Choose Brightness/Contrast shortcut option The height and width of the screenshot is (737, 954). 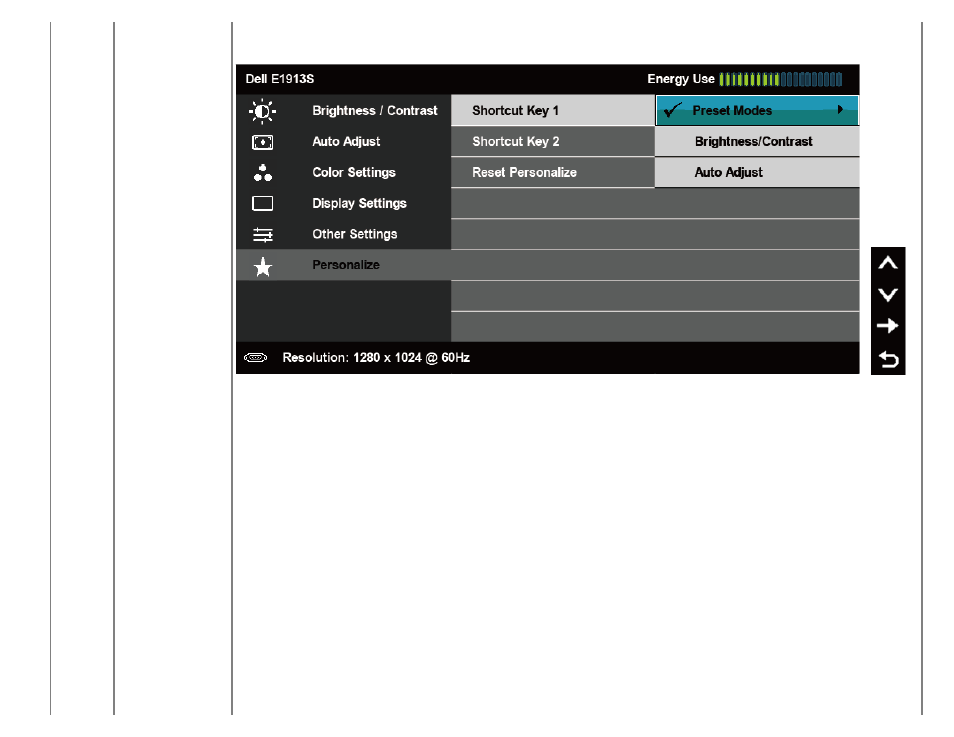click(757, 142)
